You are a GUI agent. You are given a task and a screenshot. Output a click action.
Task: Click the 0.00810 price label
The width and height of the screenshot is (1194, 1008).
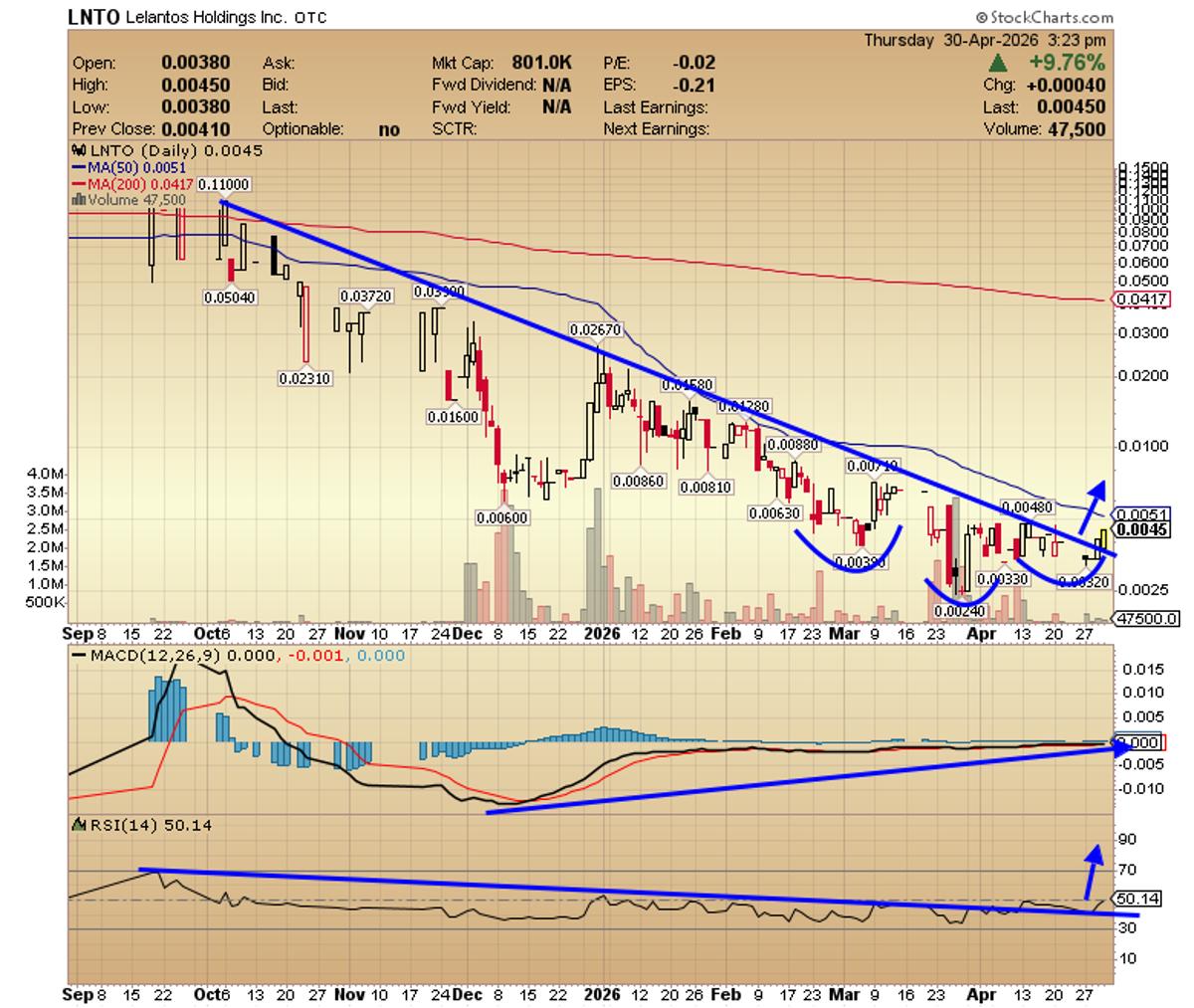pos(705,487)
